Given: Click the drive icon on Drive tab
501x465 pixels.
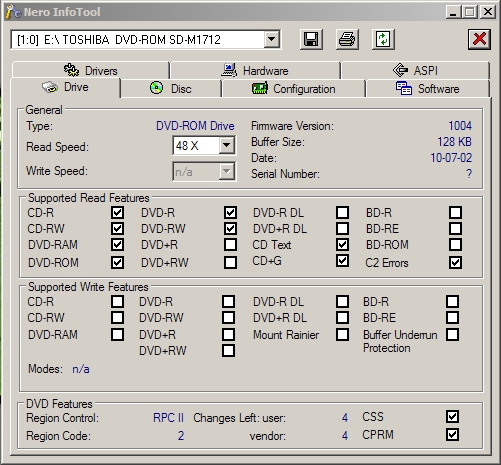Looking at the screenshot, I should [50, 87].
